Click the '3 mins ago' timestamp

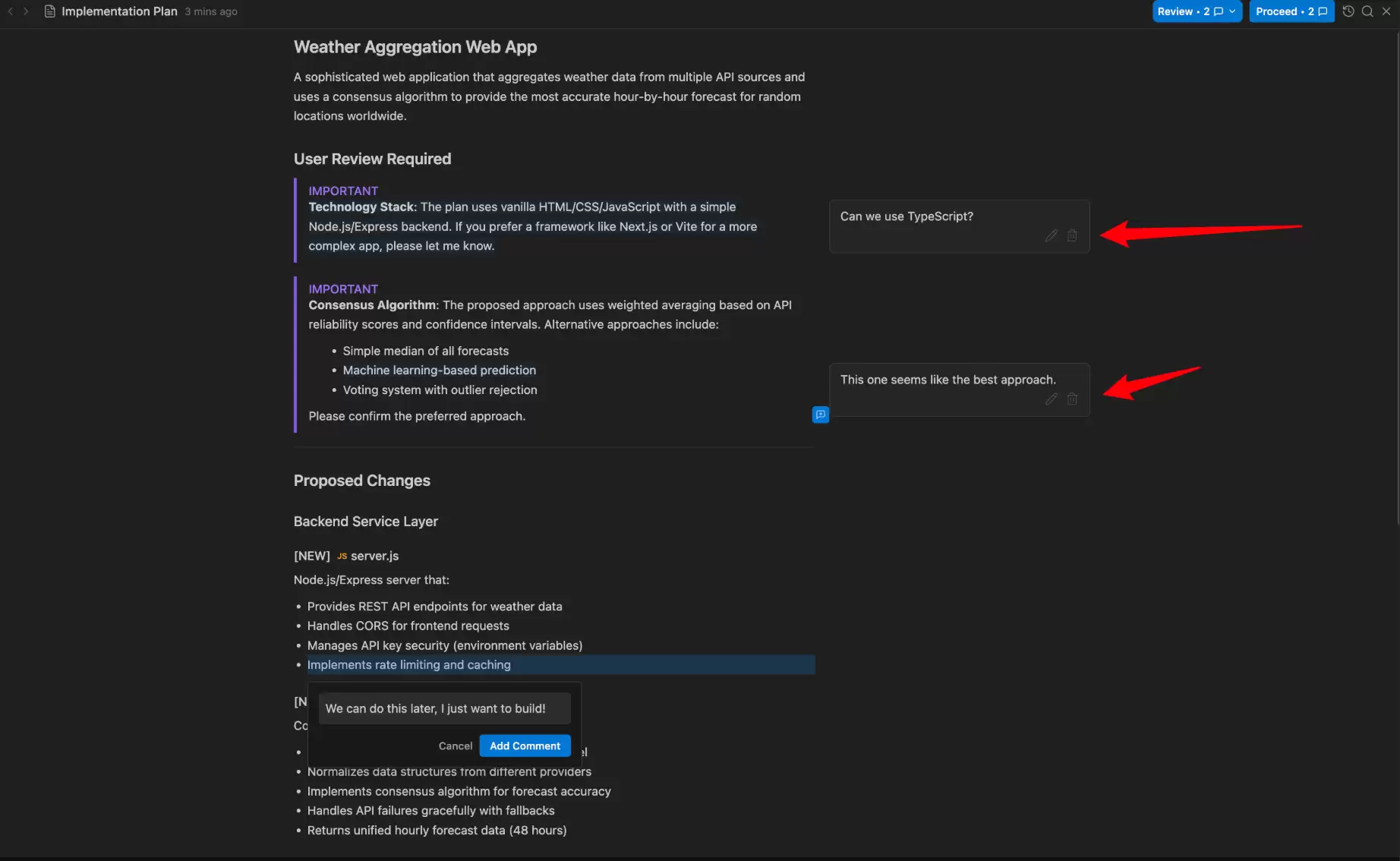211,11
